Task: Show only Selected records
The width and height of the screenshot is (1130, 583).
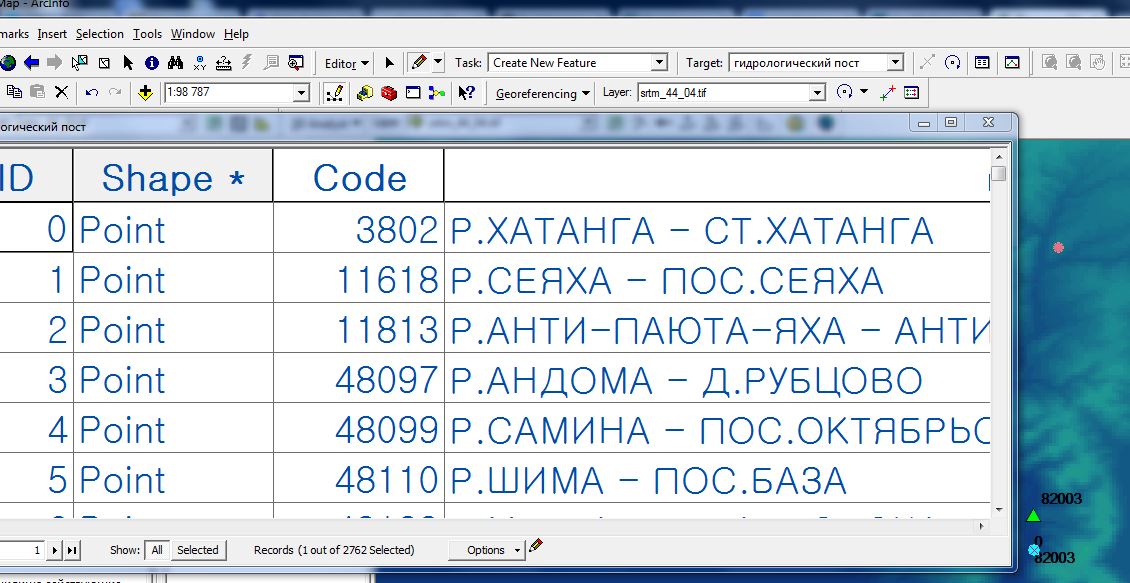Action: pyautogui.click(x=197, y=550)
